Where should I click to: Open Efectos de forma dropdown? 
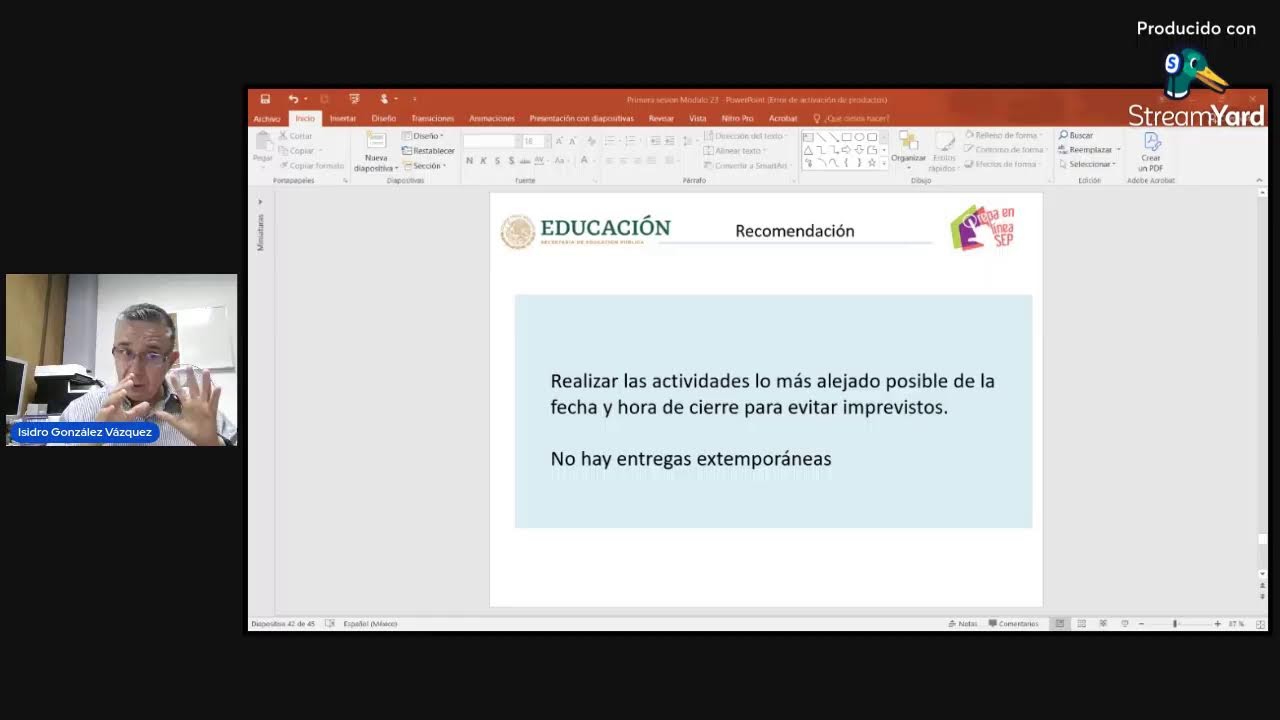[1003, 164]
